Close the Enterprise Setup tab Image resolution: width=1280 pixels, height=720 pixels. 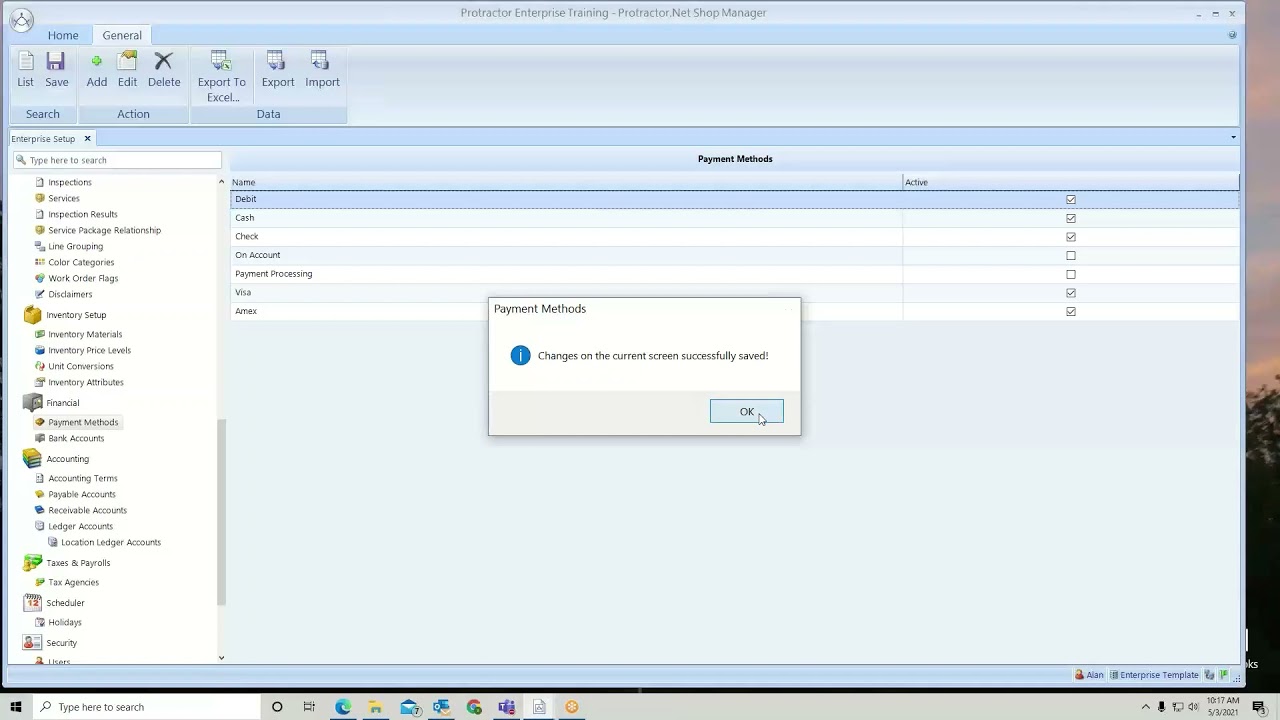point(87,139)
